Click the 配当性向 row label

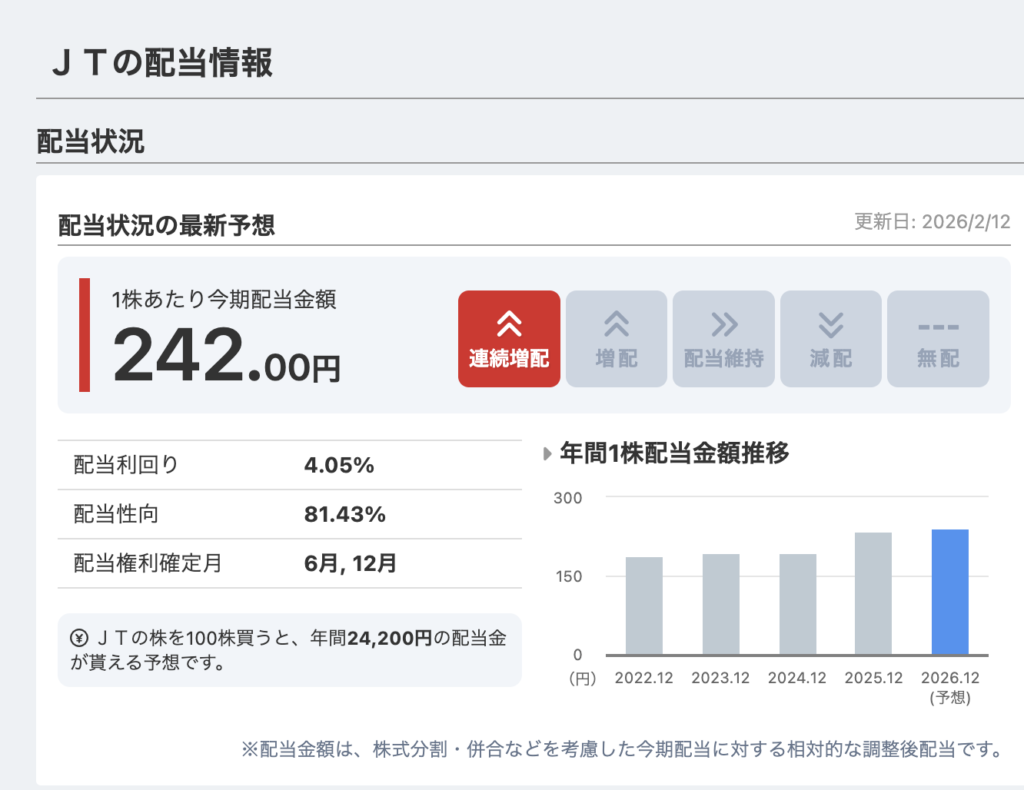116,514
